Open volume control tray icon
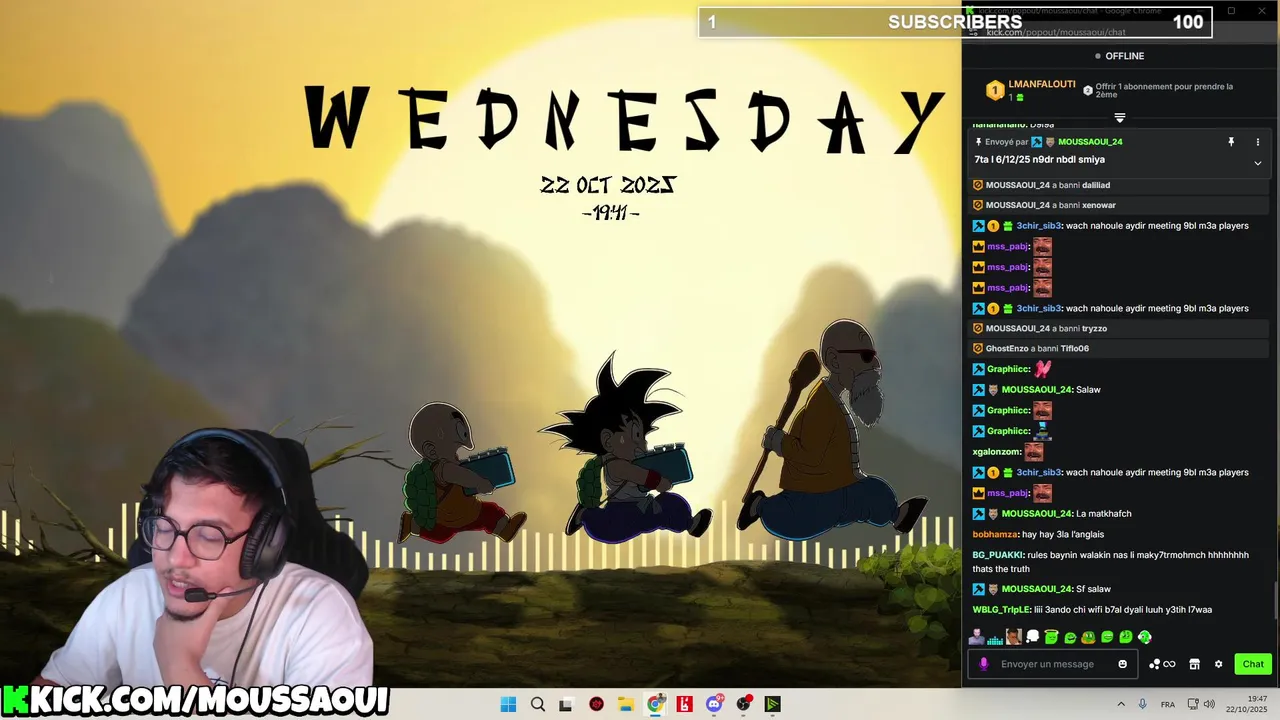The height and width of the screenshot is (720, 1280). coord(1209,704)
